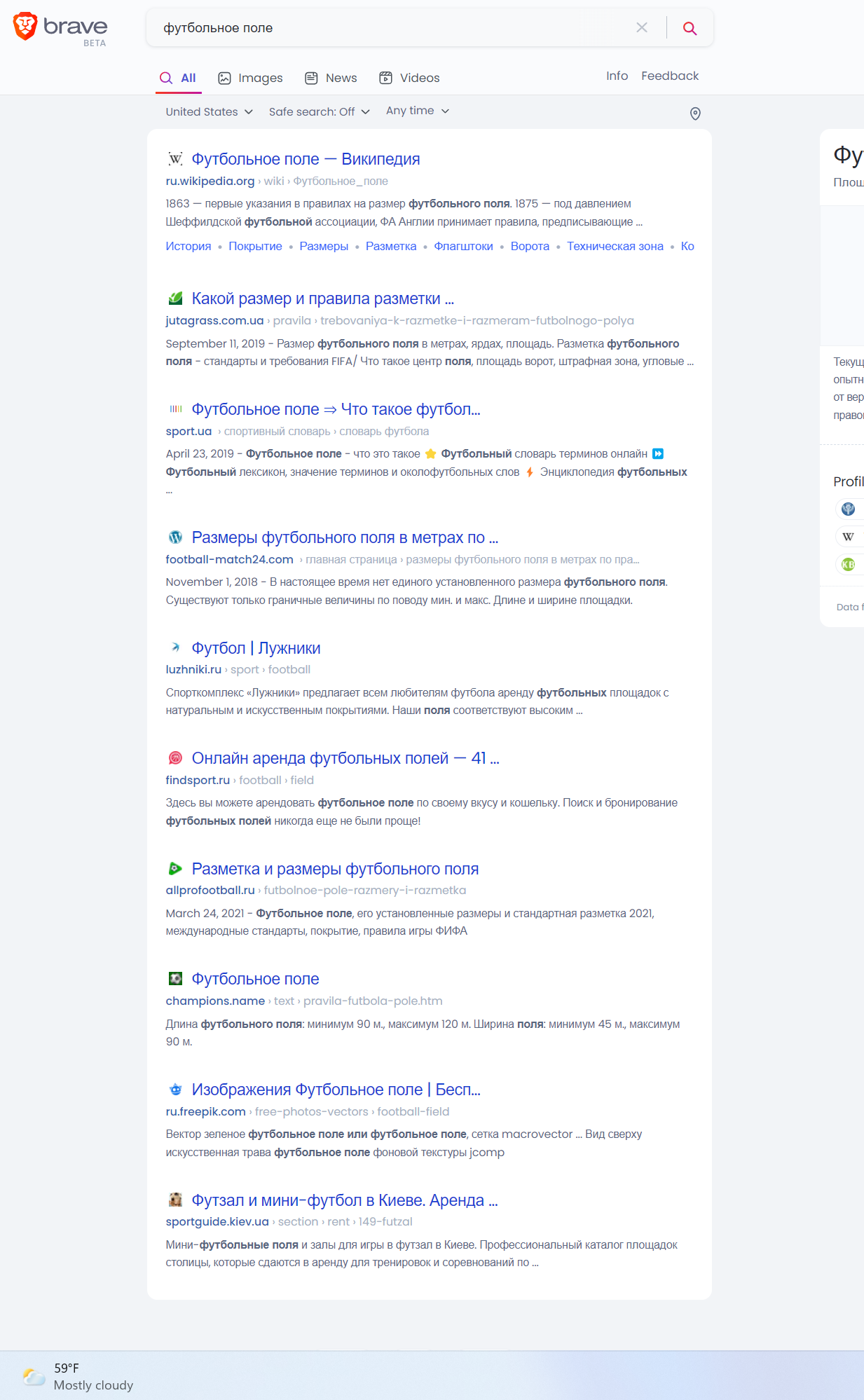Open the Размеры sitelink
This screenshot has width=864, height=1400.
point(324,246)
